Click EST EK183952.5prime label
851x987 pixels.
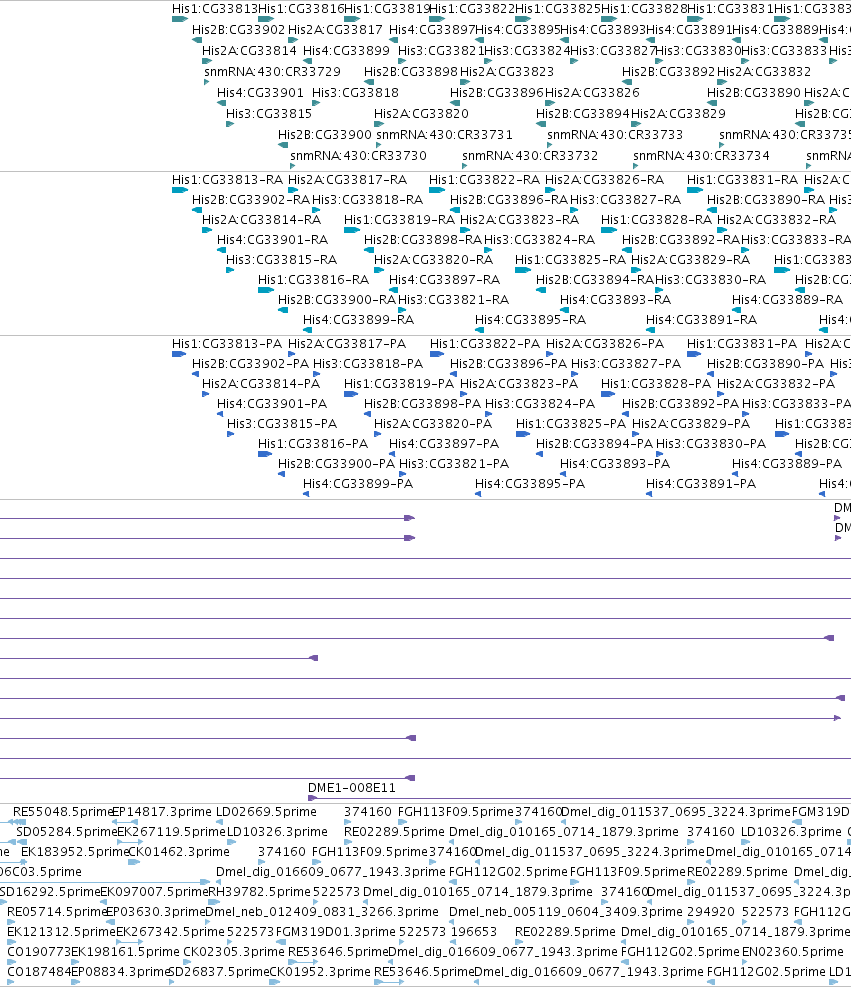click(75, 852)
